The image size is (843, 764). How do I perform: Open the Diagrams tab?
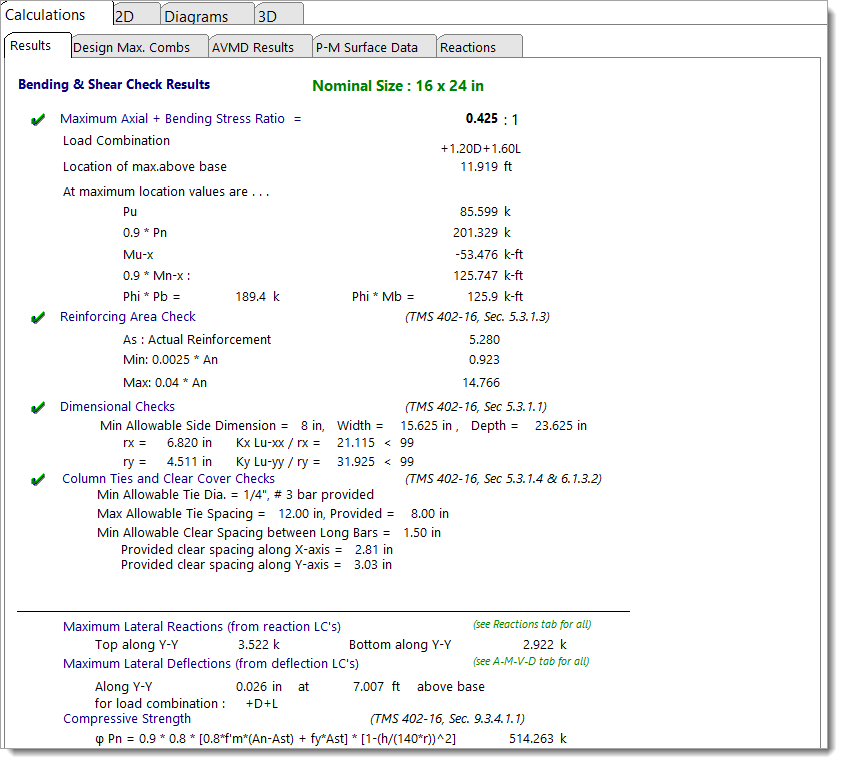196,16
